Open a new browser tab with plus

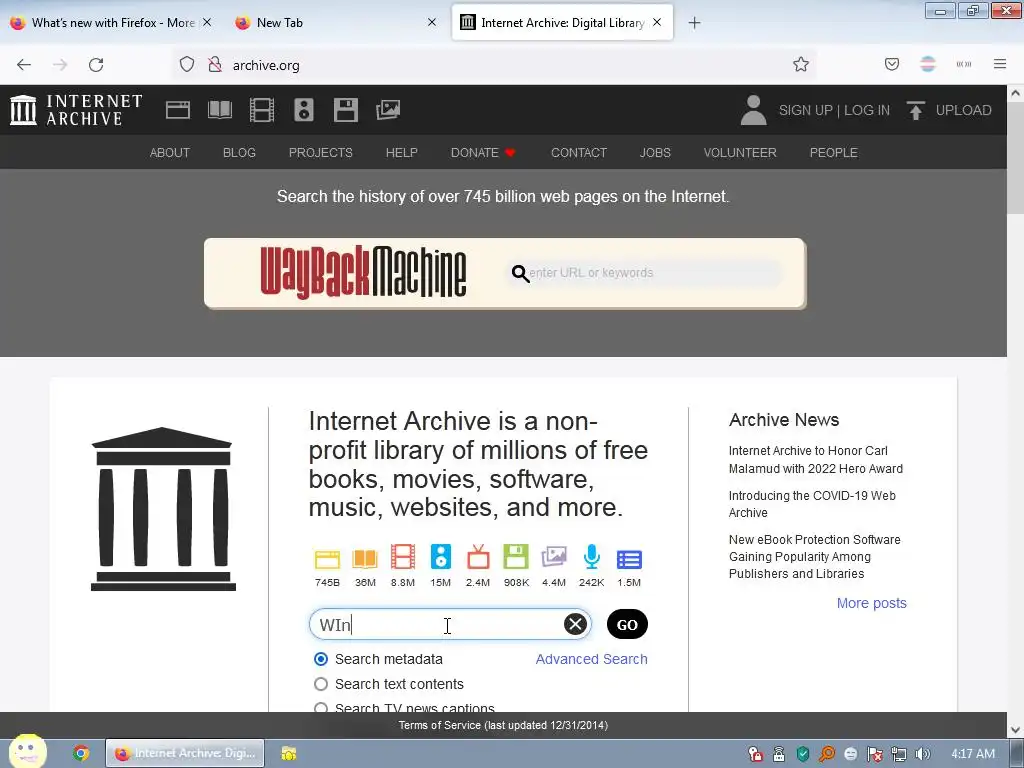(694, 23)
